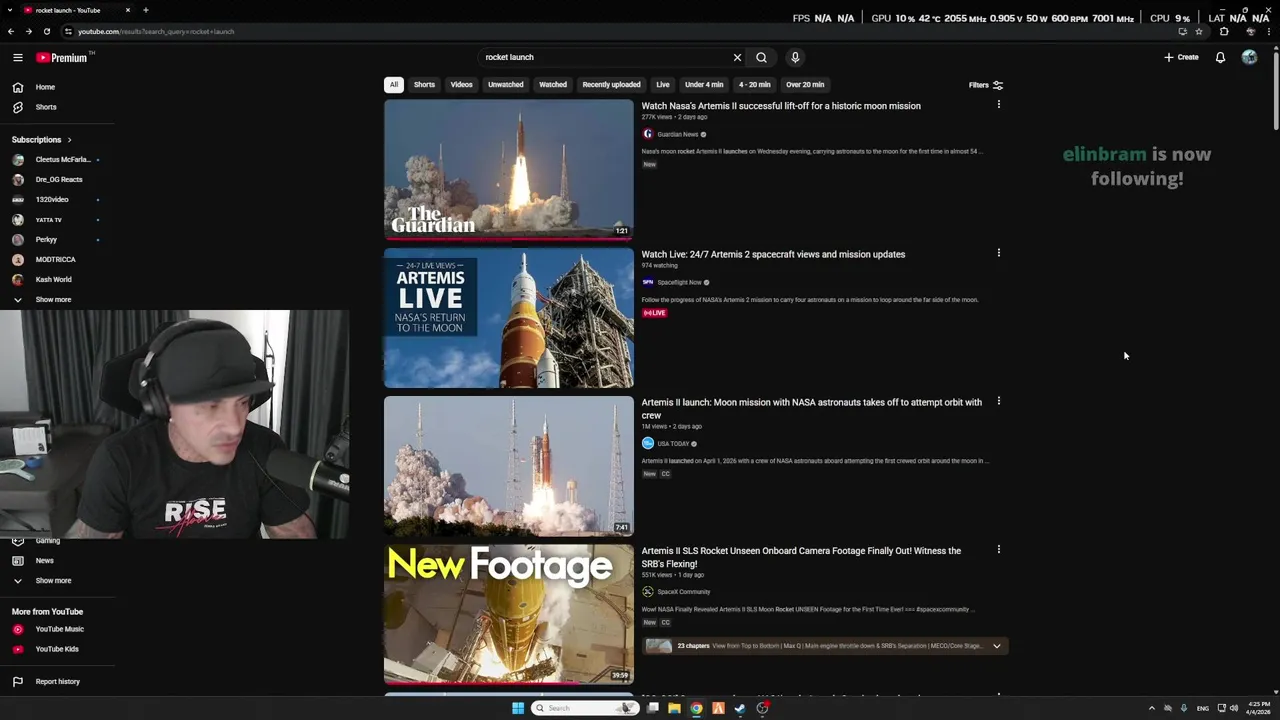Open Watch Live 24/7 Artemis 2 title

pos(773,254)
